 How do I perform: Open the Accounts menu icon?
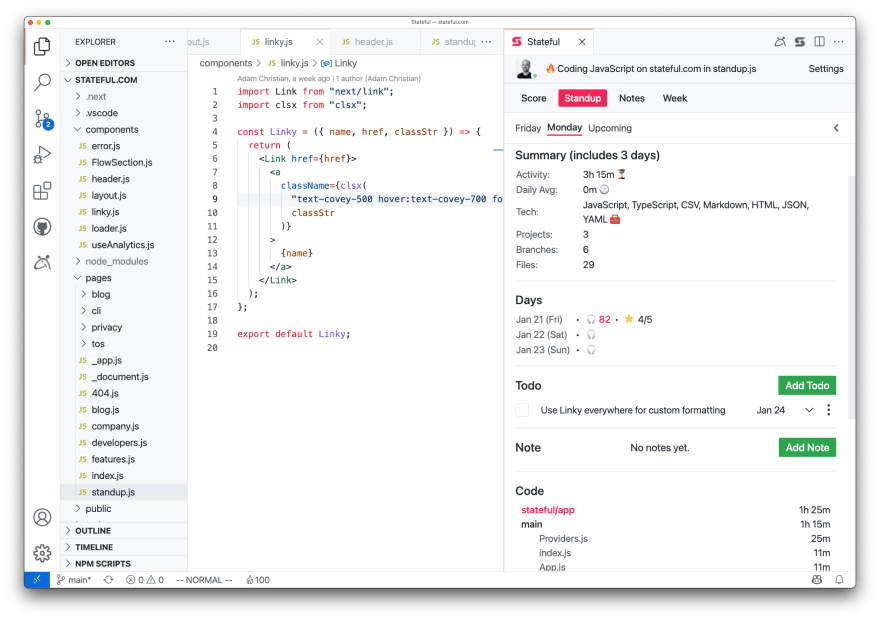coord(42,517)
